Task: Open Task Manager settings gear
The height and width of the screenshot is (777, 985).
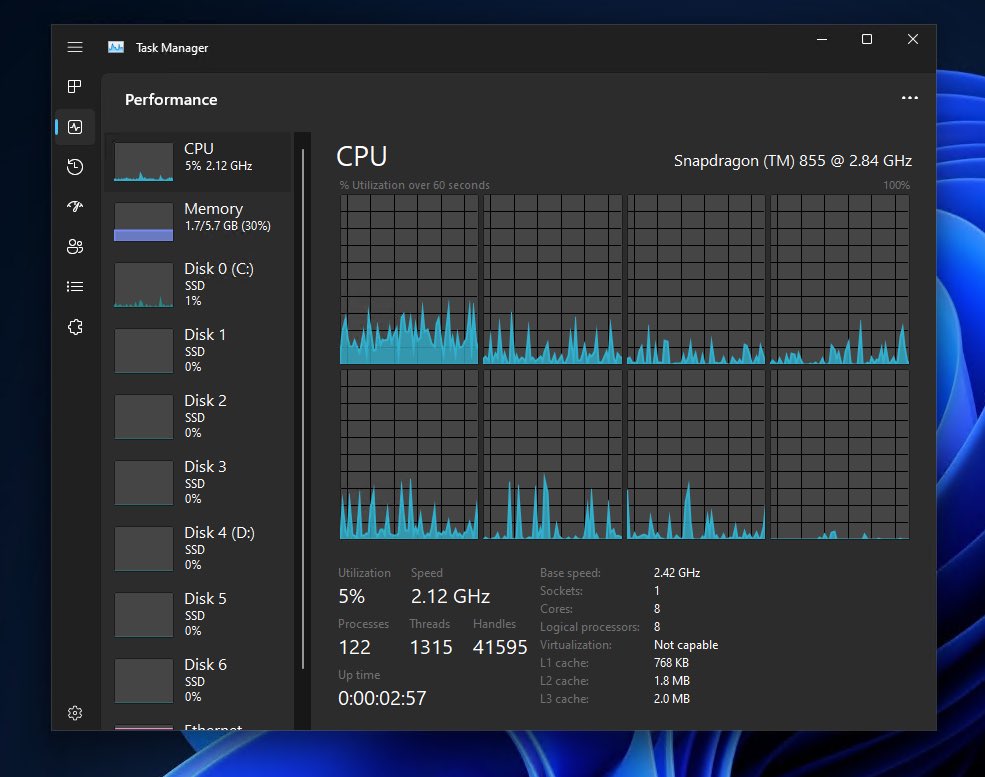Action: point(75,713)
